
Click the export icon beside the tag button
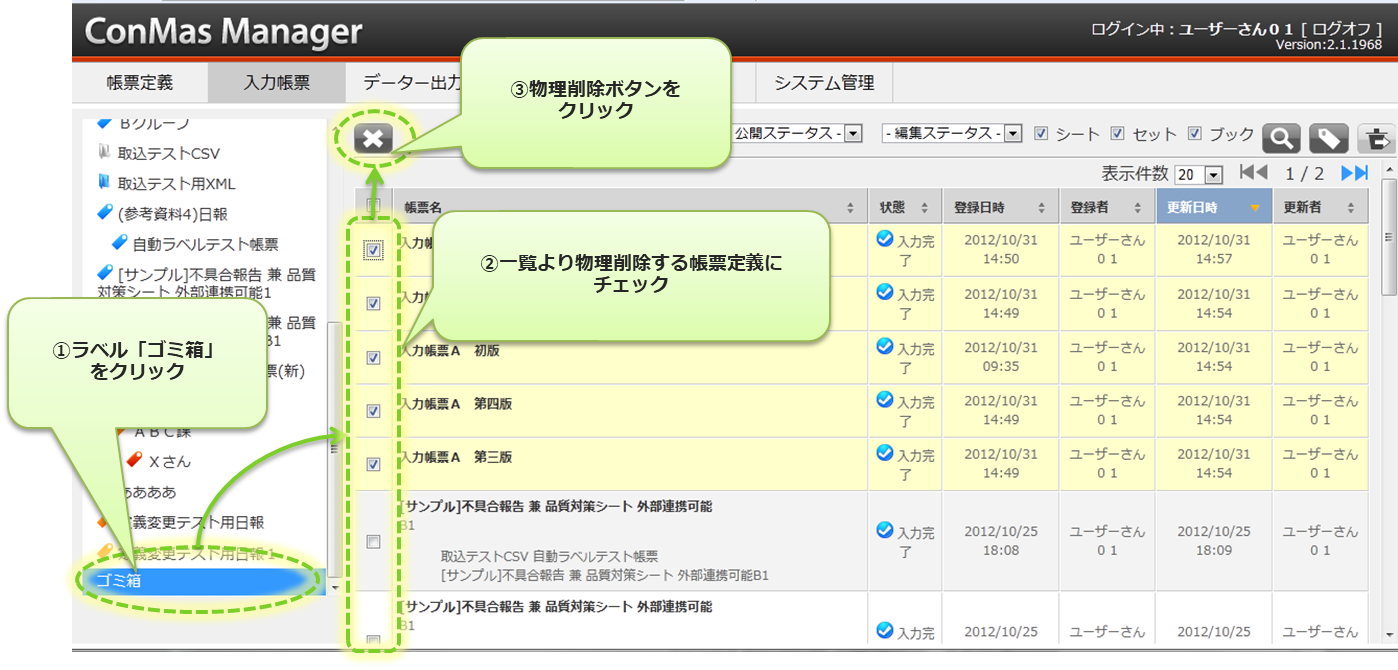[1376, 138]
